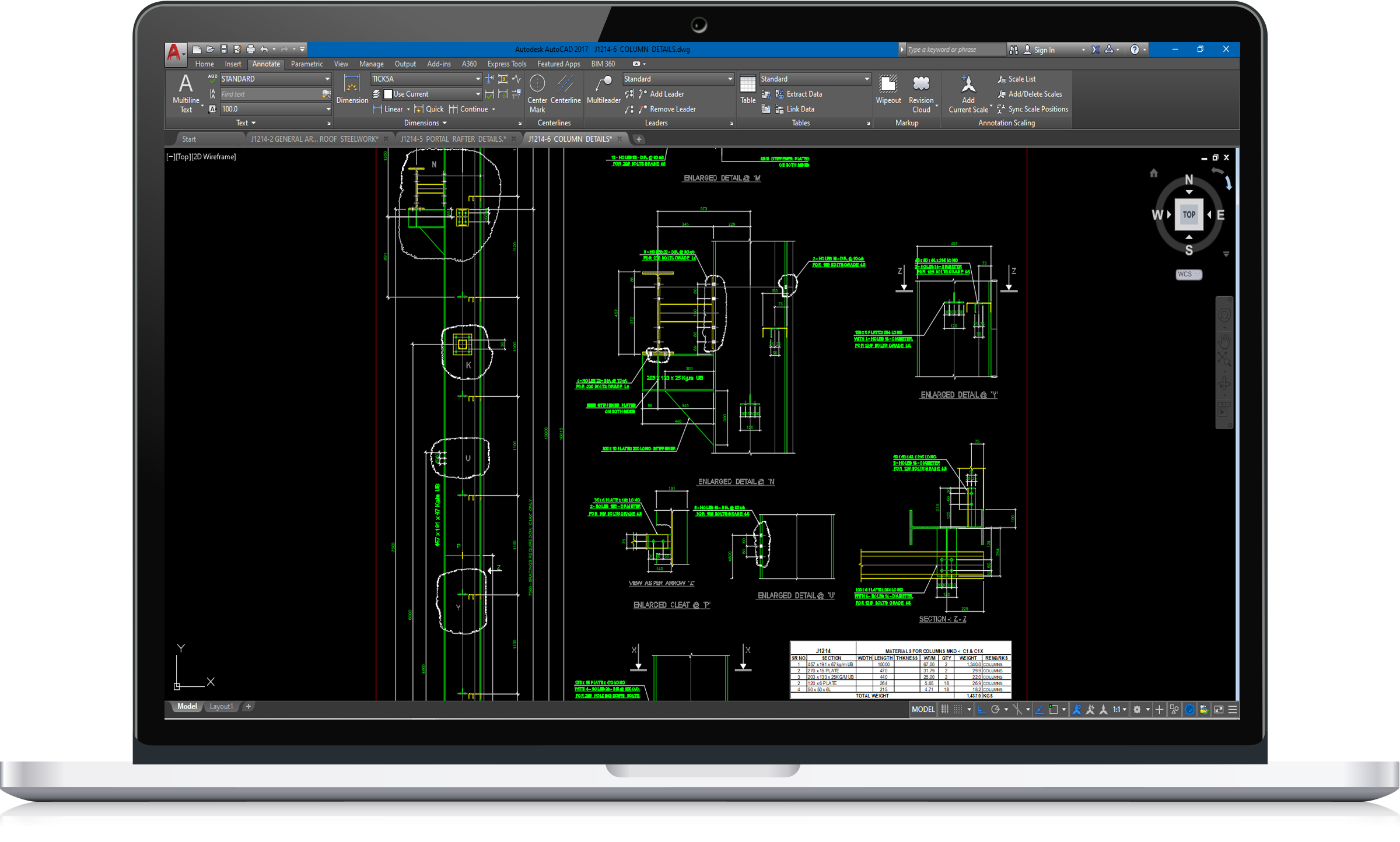Toggle Show annotation objects in status bar
This screenshot has height=842, width=1400.
coord(1077,710)
